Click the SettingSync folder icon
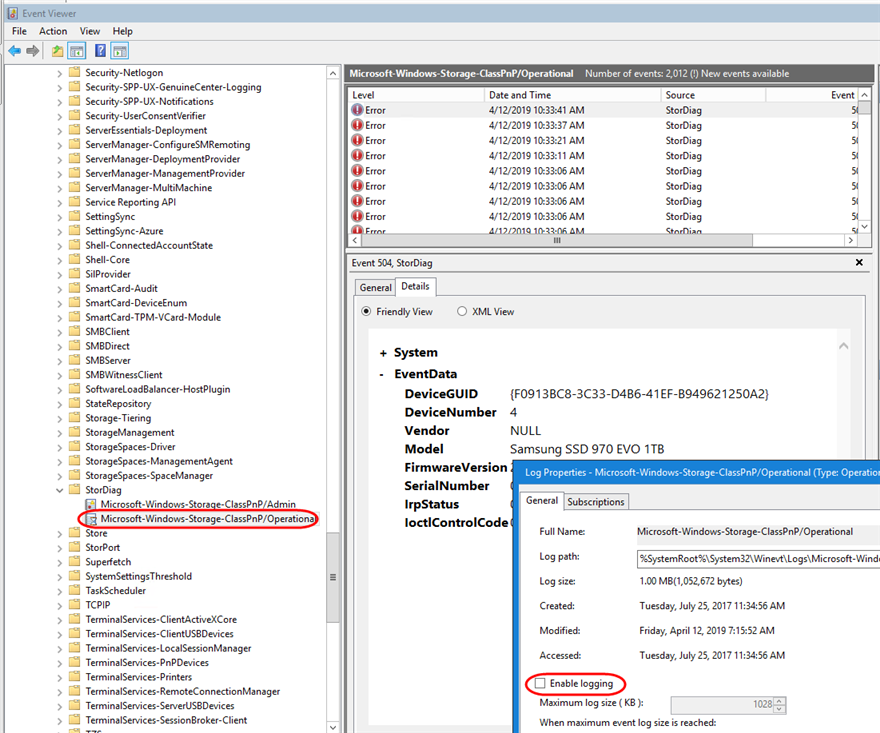The height and width of the screenshot is (733, 880). click(x=75, y=217)
